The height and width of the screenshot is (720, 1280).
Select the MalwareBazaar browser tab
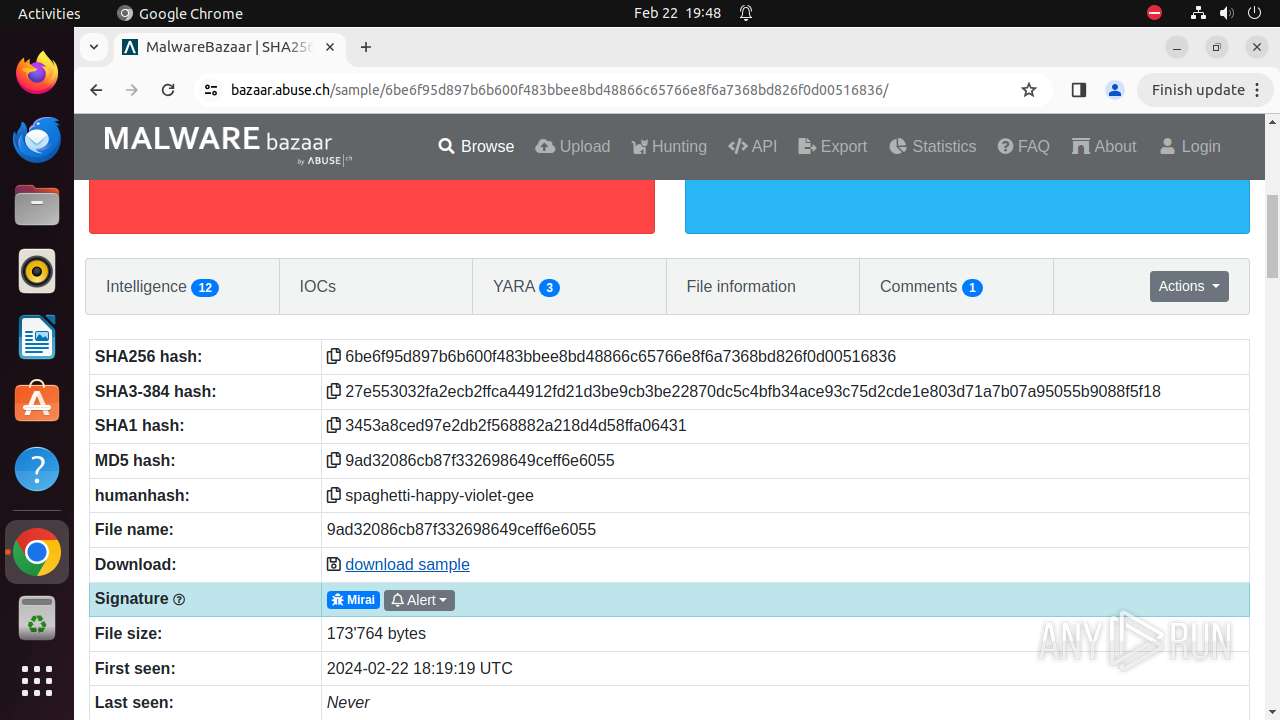[229, 47]
